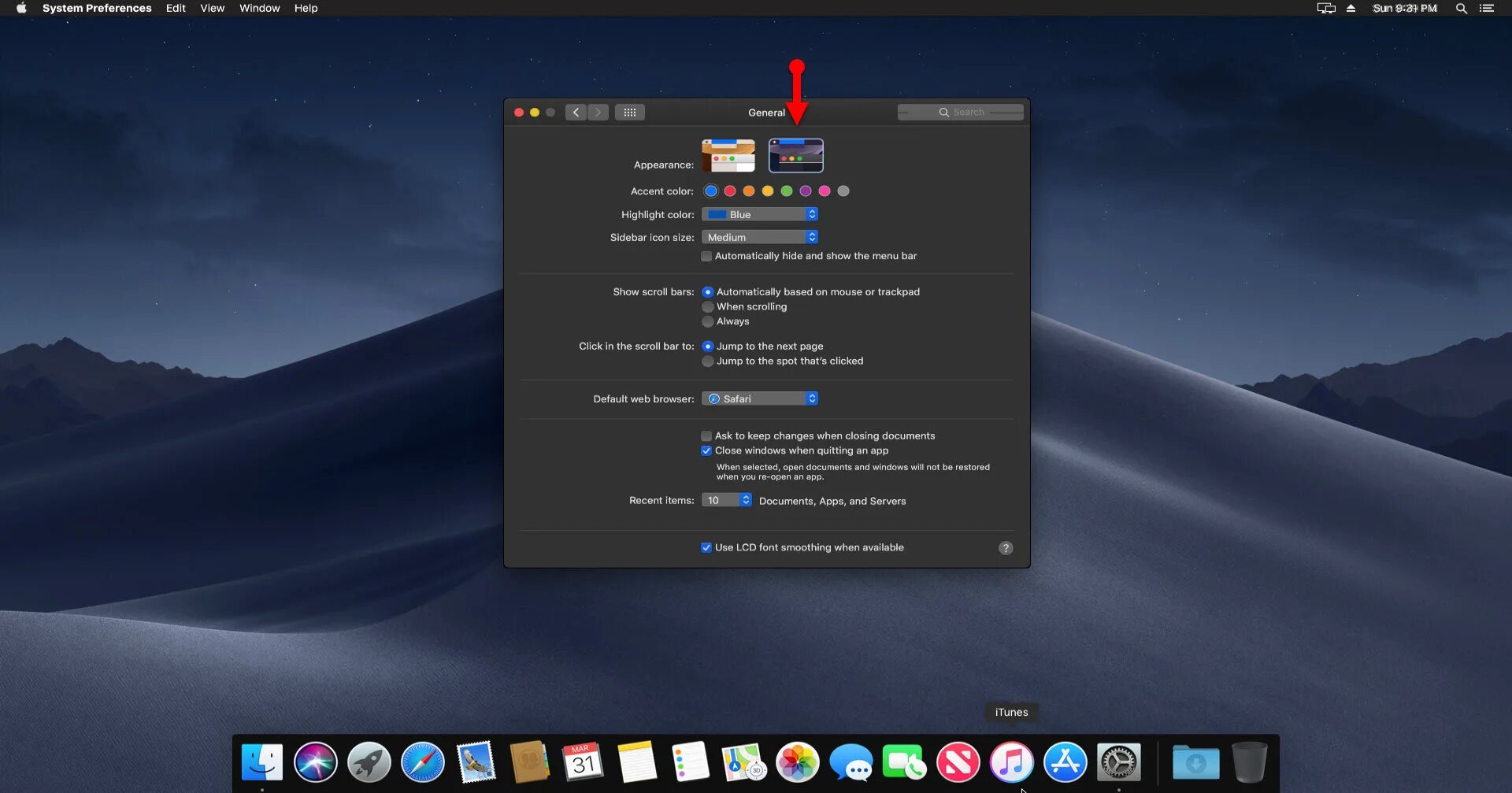This screenshot has width=1512, height=793.
Task: Open Finder from the Dock
Action: pyautogui.click(x=262, y=762)
